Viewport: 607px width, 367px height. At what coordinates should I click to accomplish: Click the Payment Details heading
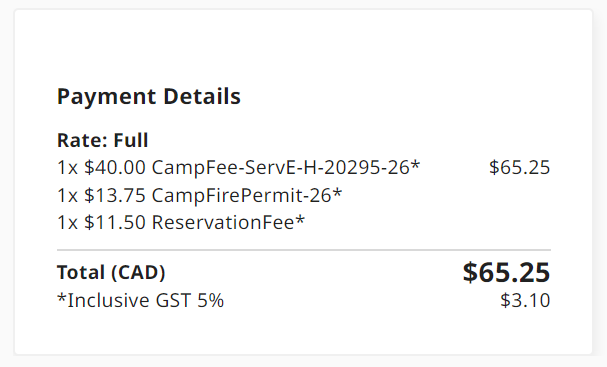coord(149,96)
